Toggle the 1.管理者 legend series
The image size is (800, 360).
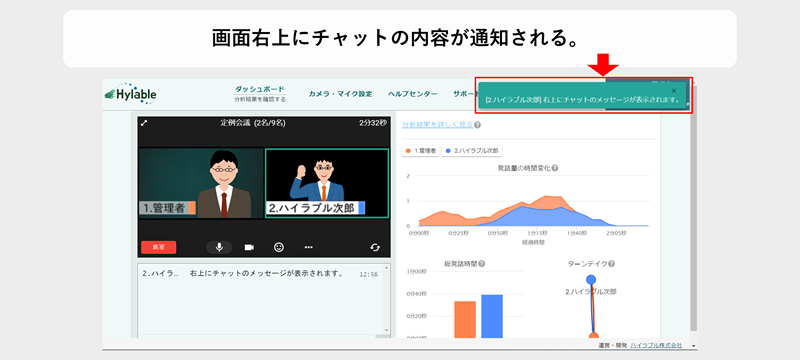(x=421, y=151)
